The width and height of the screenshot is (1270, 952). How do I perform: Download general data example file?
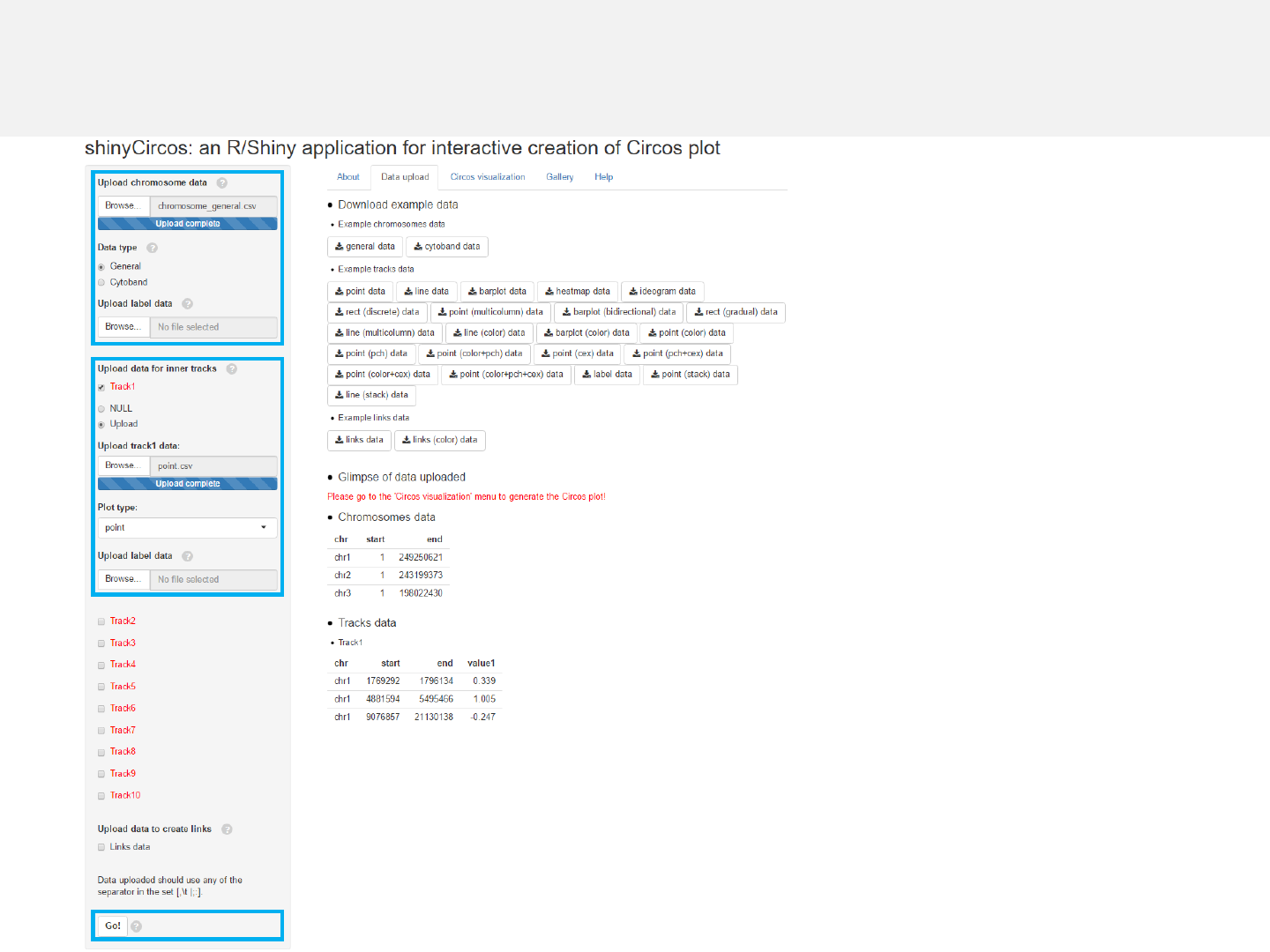coord(365,247)
